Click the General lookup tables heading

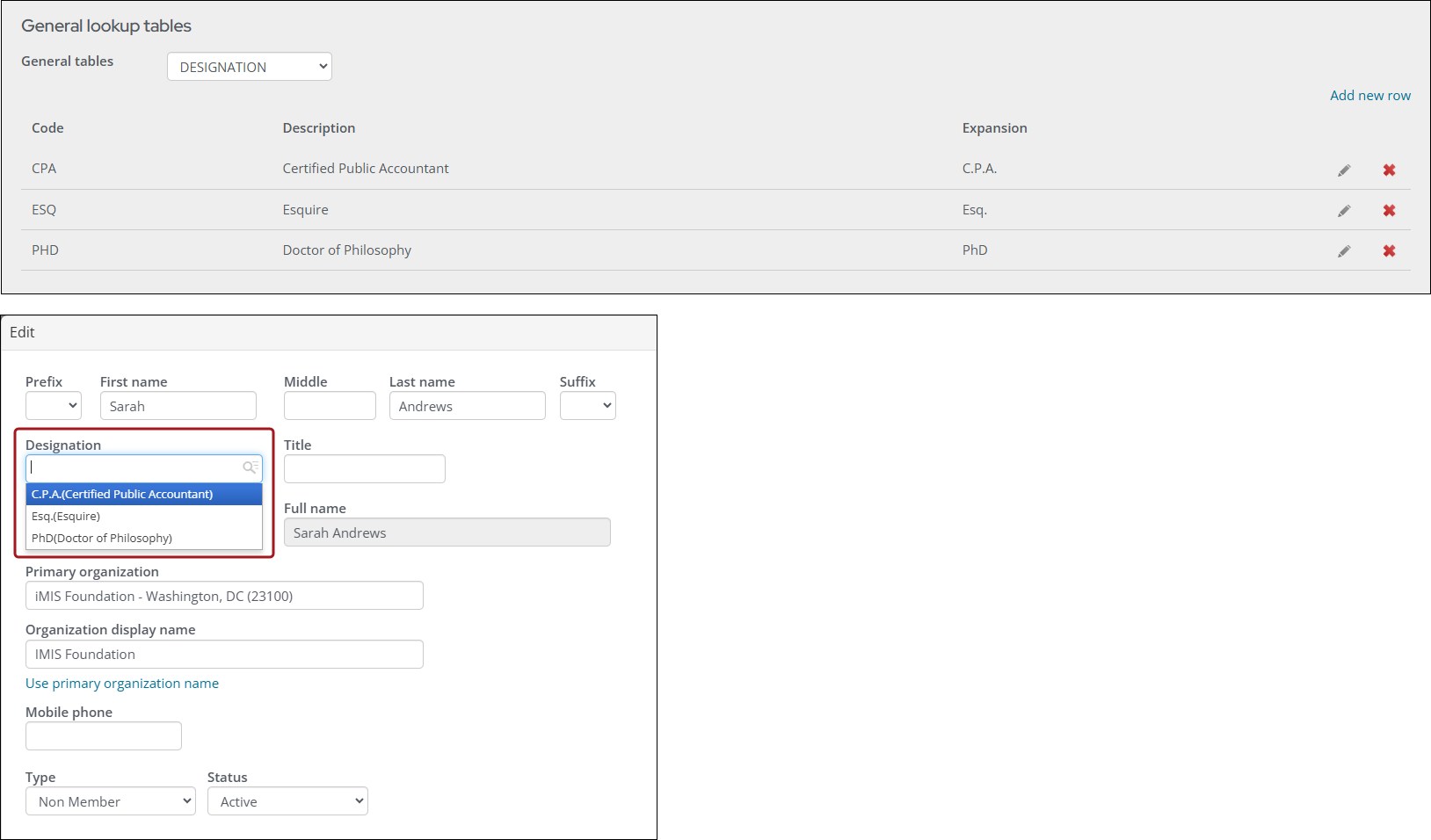tap(106, 26)
